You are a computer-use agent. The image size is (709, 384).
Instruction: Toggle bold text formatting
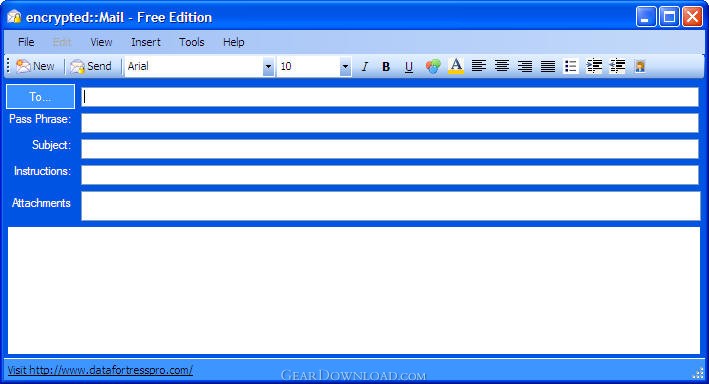click(x=386, y=66)
